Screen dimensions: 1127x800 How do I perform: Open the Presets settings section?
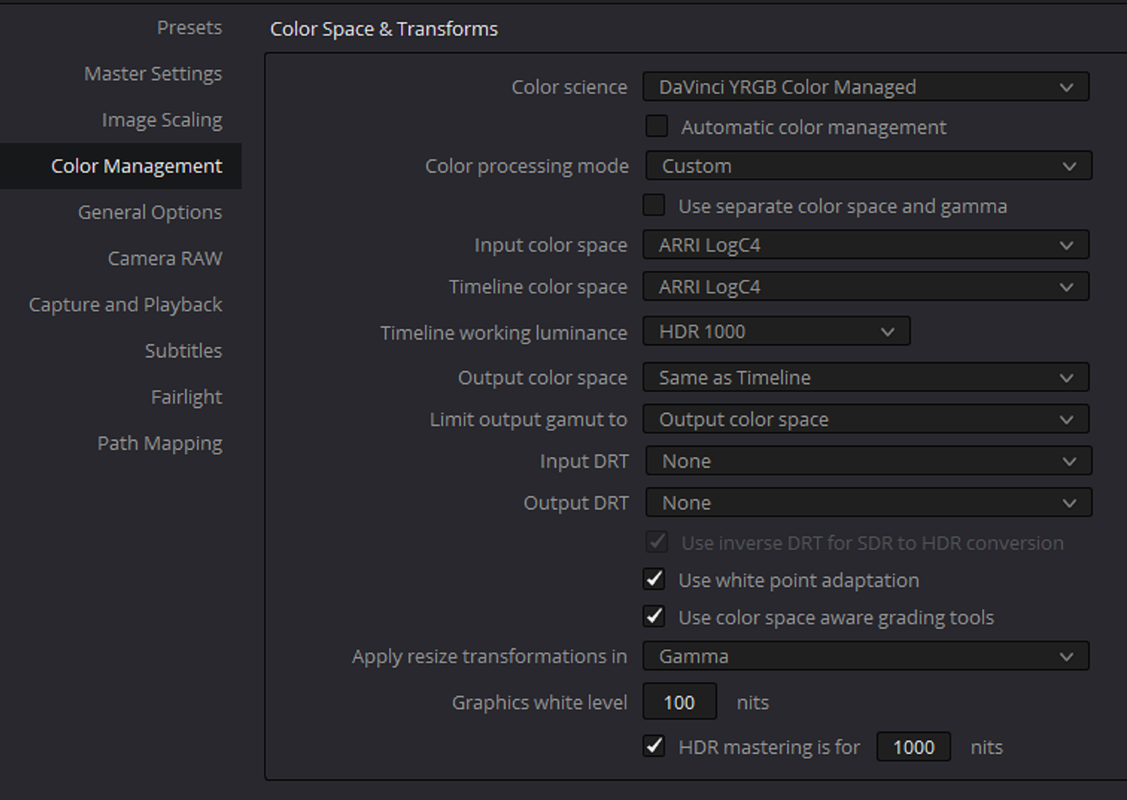(x=189, y=27)
